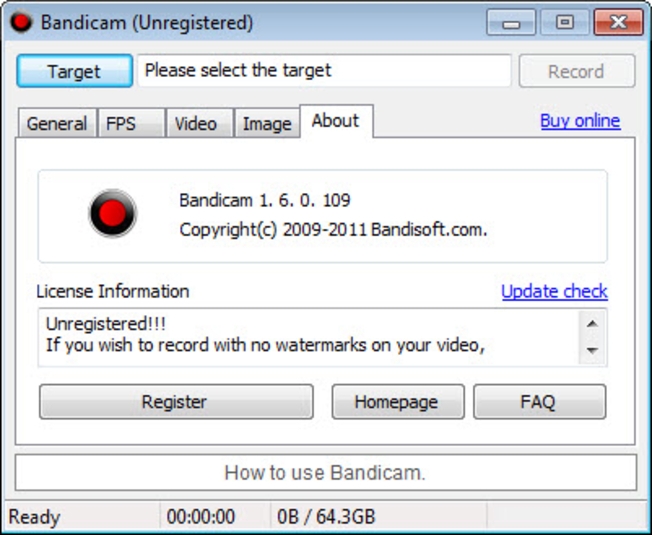Click the Register button
Viewport: 652px width, 535px height.
click(175, 402)
